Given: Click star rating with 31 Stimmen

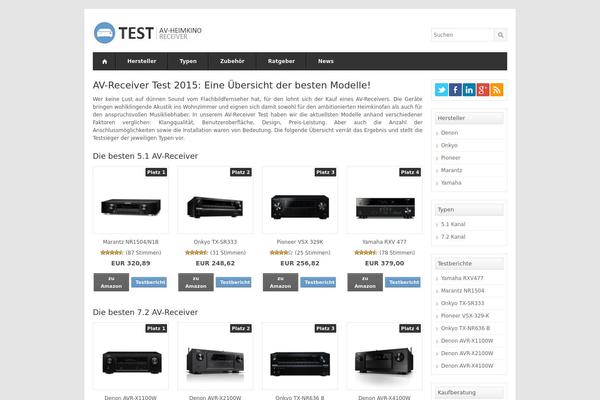Looking at the screenshot, I should point(196,253).
